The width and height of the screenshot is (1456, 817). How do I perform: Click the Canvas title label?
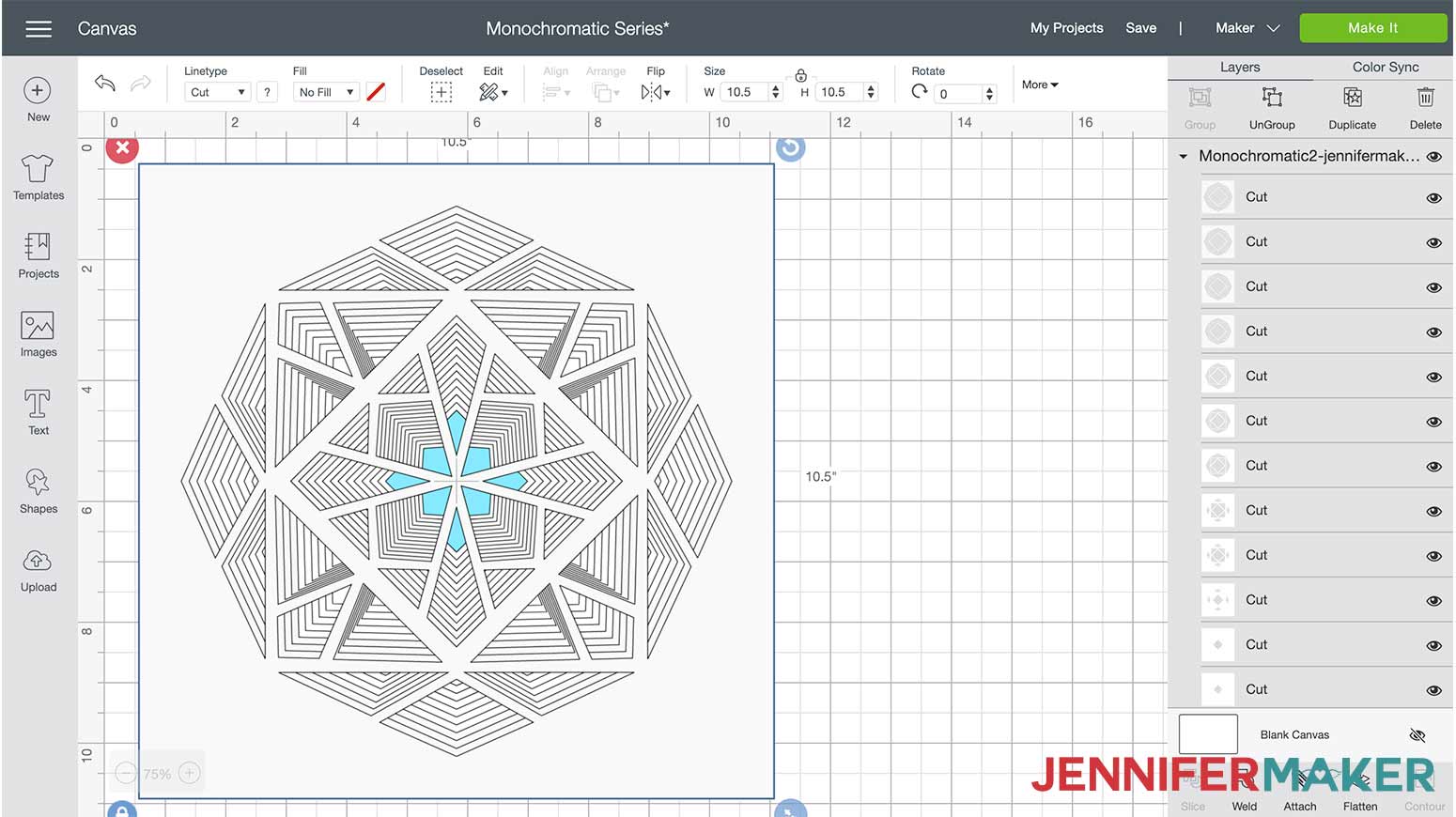(107, 29)
